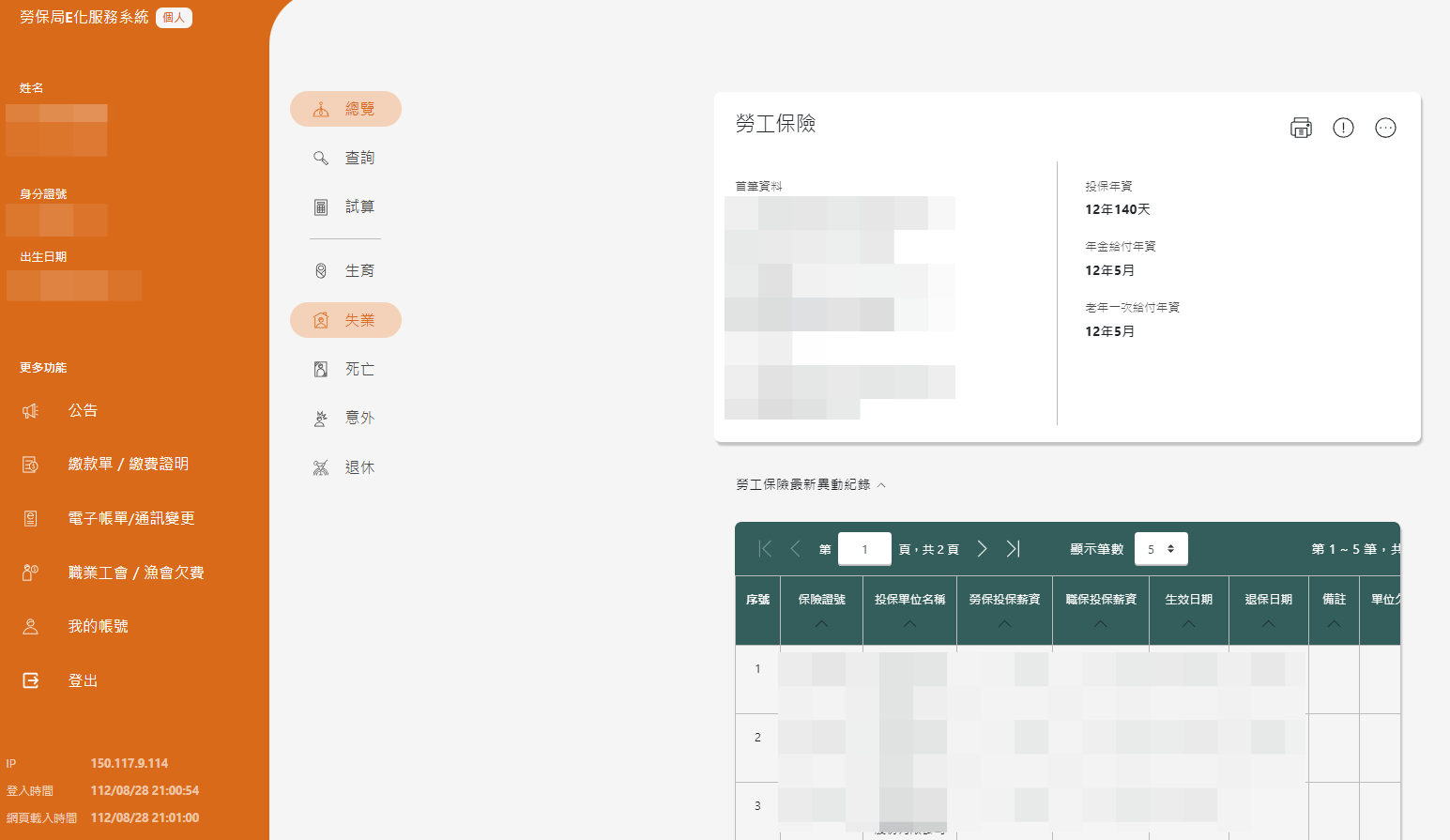This screenshot has height=840, width=1450.
Task: Open the 公告 announcements link
Action: [83, 410]
